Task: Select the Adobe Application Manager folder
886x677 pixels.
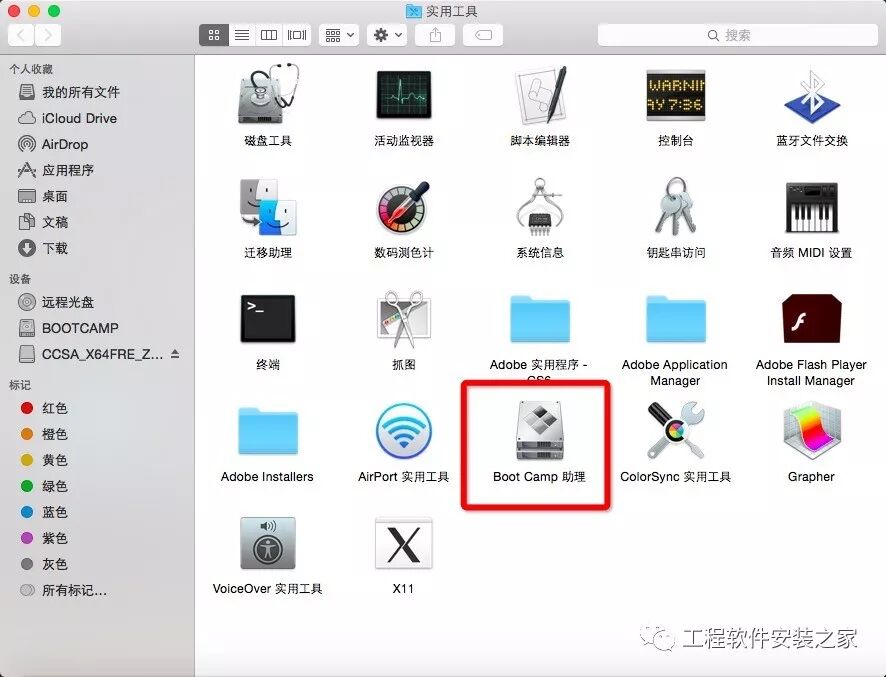Action: pos(676,319)
